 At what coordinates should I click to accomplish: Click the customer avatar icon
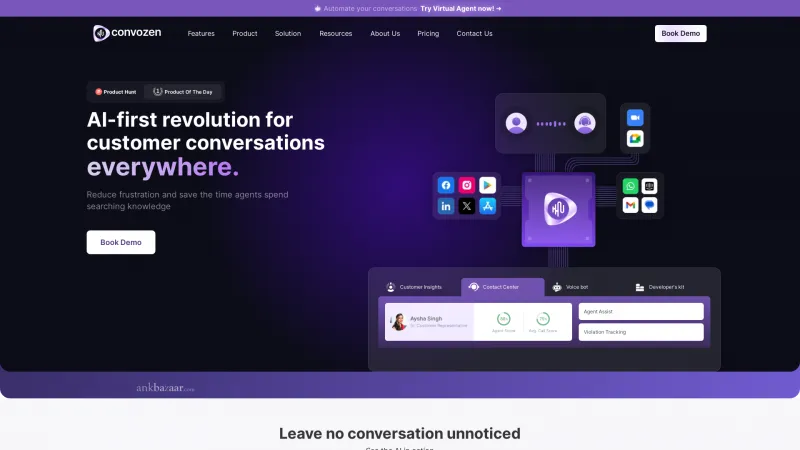click(x=516, y=123)
